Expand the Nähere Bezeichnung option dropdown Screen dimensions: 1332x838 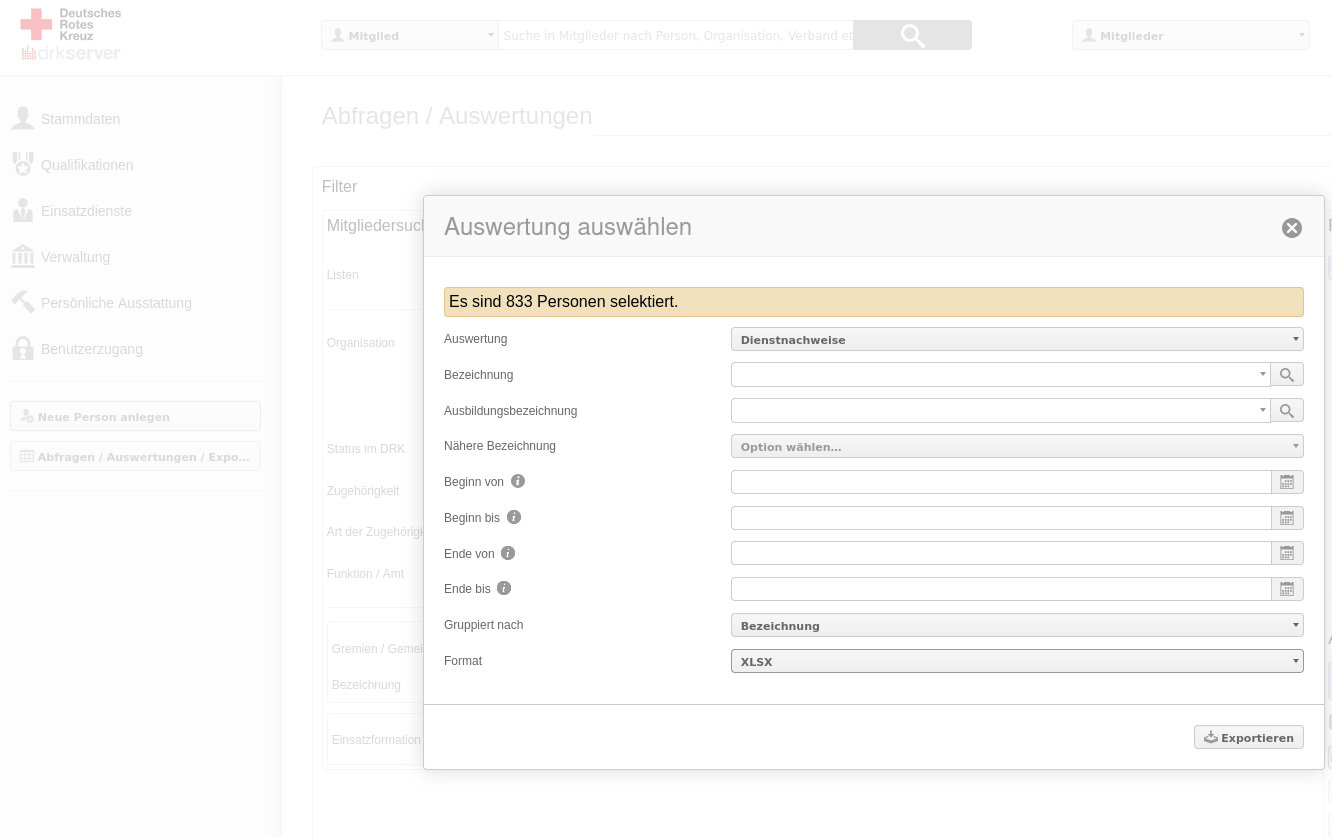tap(1016, 447)
